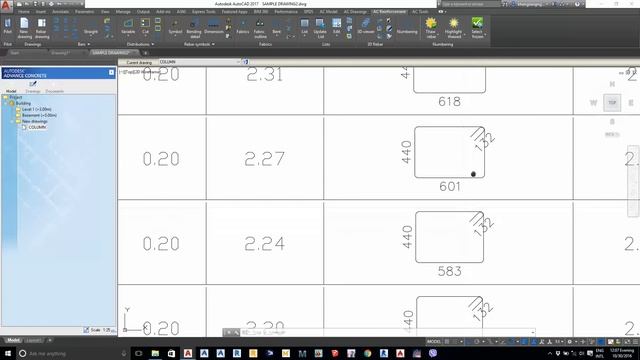Open Chrome from the taskbar
The height and width of the screenshot is (360, 640).
[367, 353]
